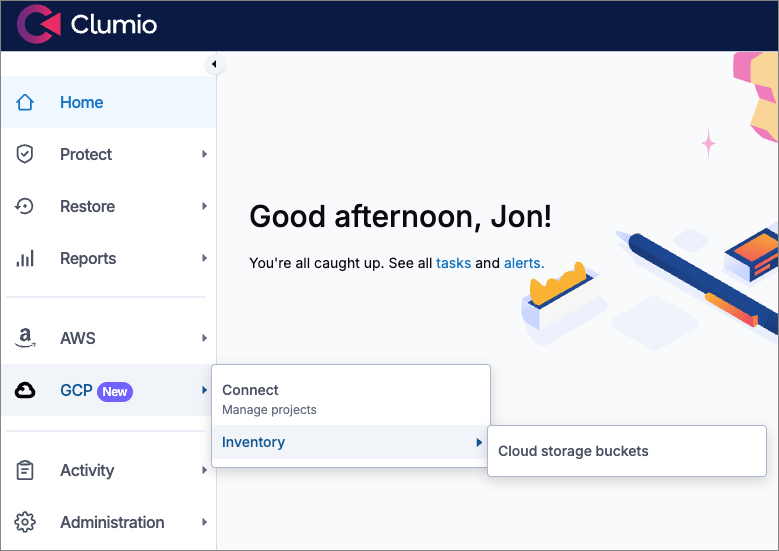Click the Administration gear icon
This screenshot has height=551, width=779.
26,522
